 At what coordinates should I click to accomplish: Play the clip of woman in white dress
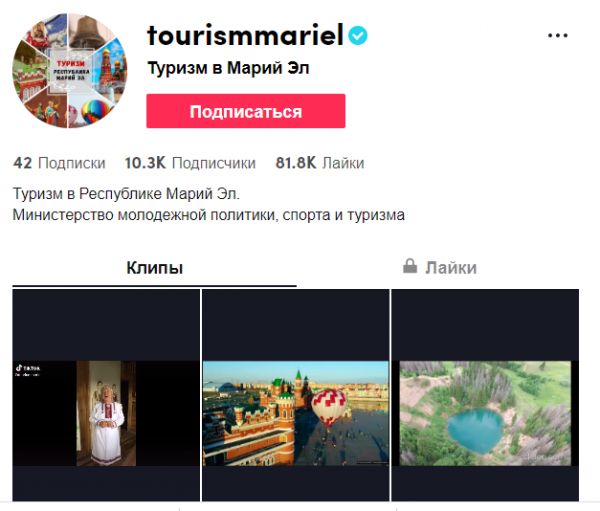[106, 395]
